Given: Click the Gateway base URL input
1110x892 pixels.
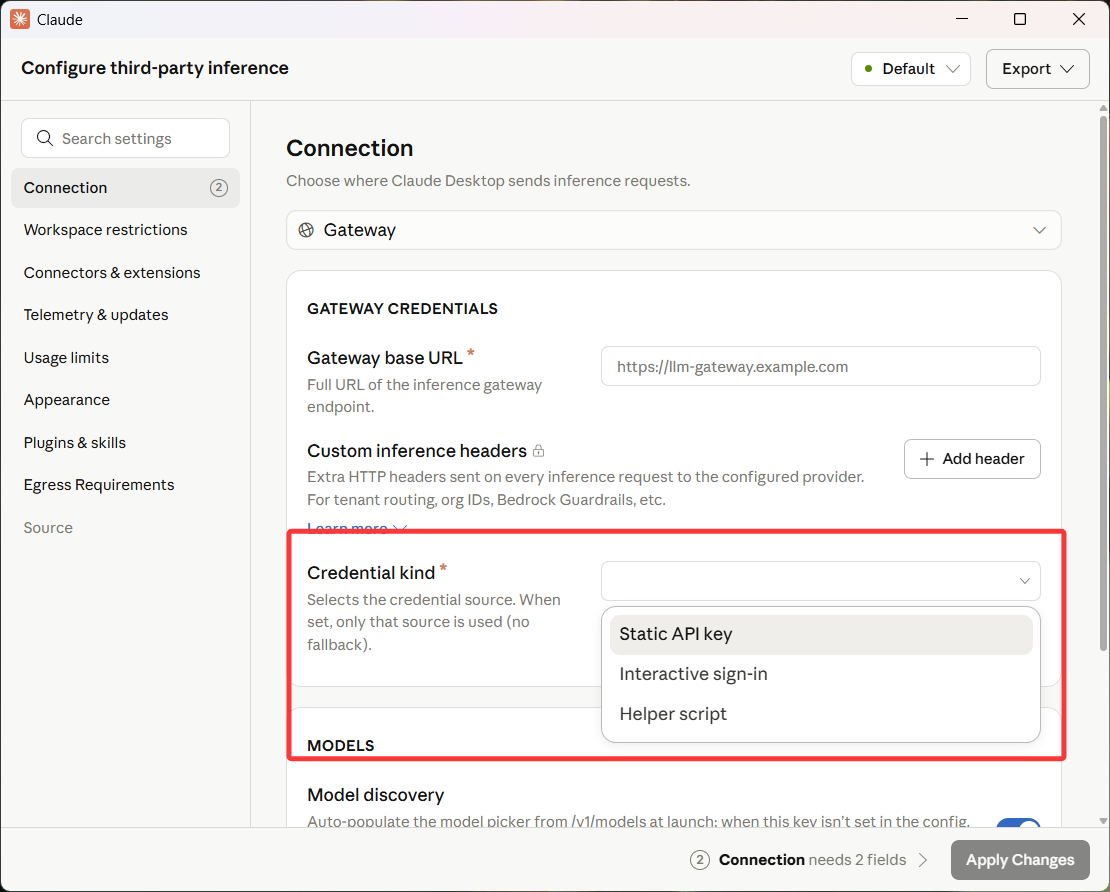Looking at the screenshot, I should pos(820,366).
